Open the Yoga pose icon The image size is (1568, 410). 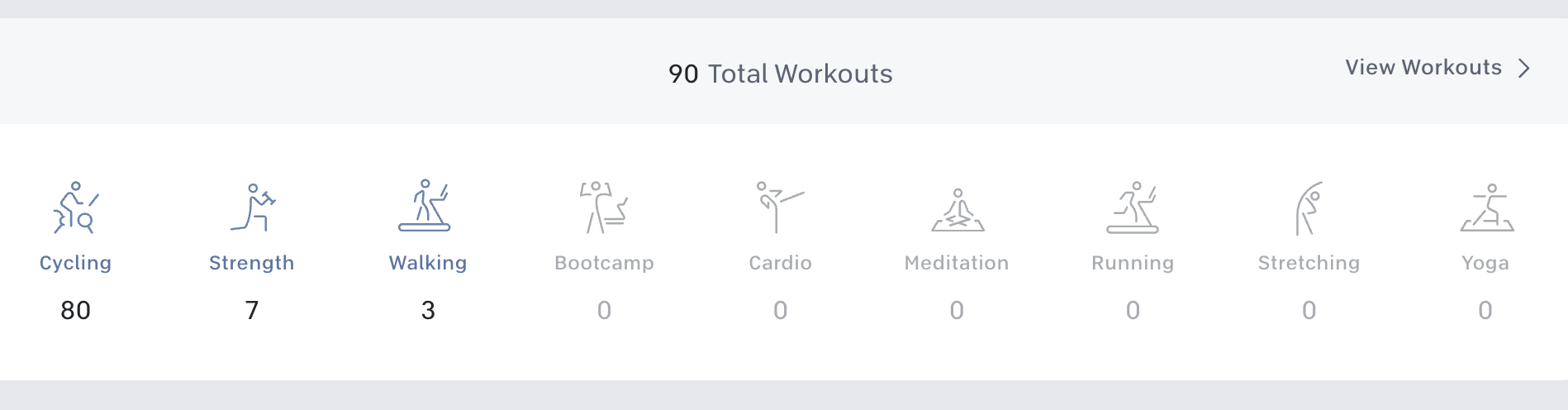1487,207
